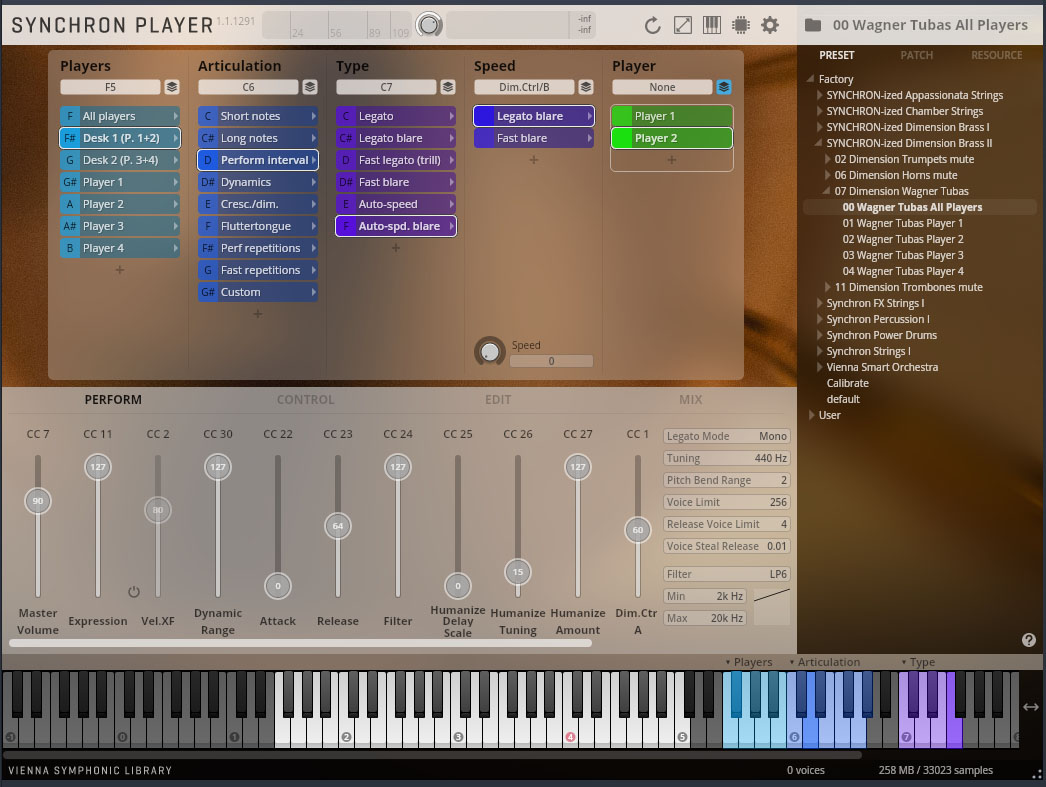Toggle the keyboard display icon in header
The width and height of the screenshot is (1046, 787).
(712, 25)
